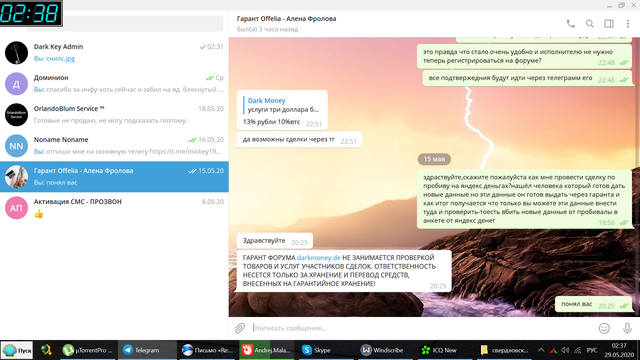Open the Dark Key Admin chat

pos(114,53)
